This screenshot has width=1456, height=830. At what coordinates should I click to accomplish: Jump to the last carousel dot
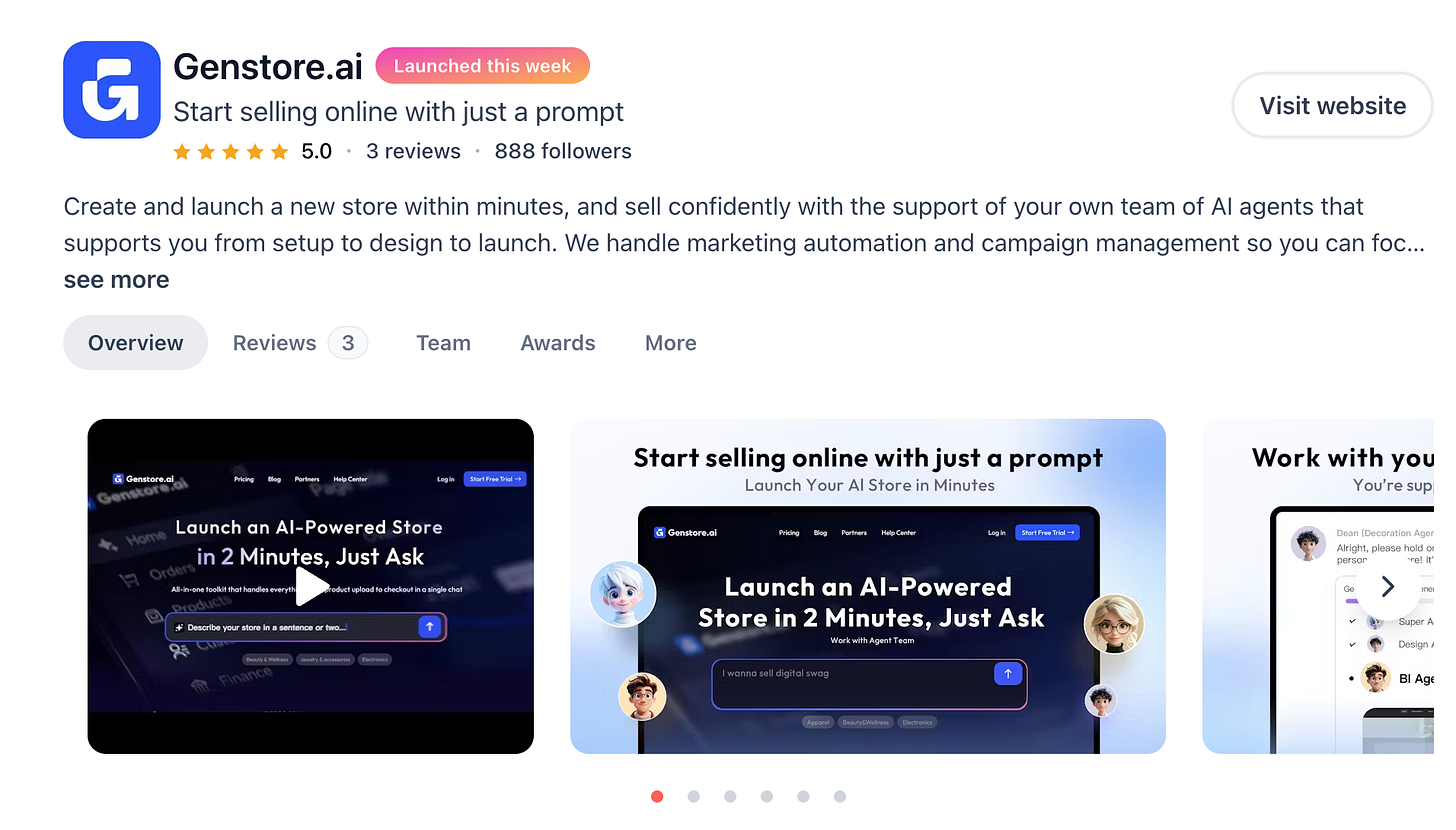[x=839, y=797]
